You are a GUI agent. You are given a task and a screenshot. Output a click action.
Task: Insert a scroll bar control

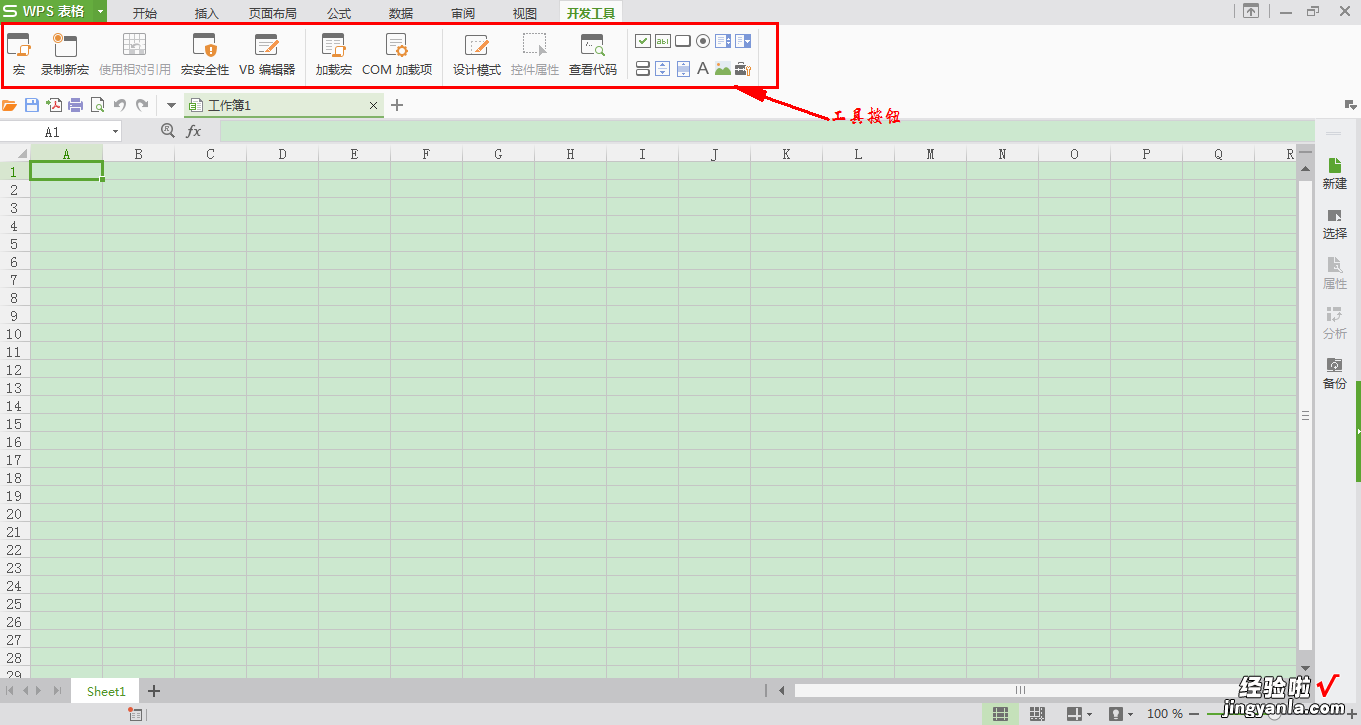point(683,69)
